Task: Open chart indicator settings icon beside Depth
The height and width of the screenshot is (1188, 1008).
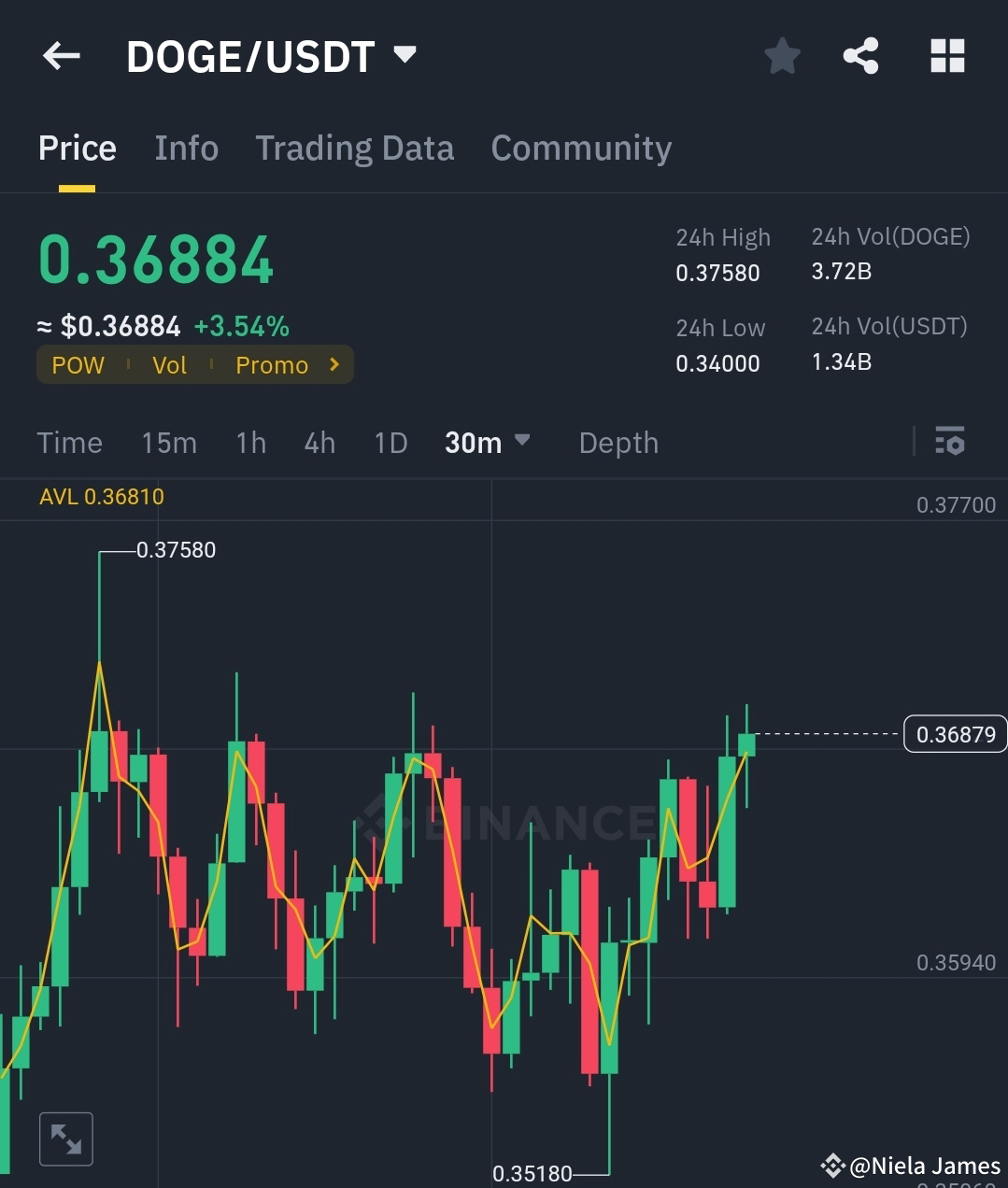Action: pyautogui.click(x=949, y=441)
